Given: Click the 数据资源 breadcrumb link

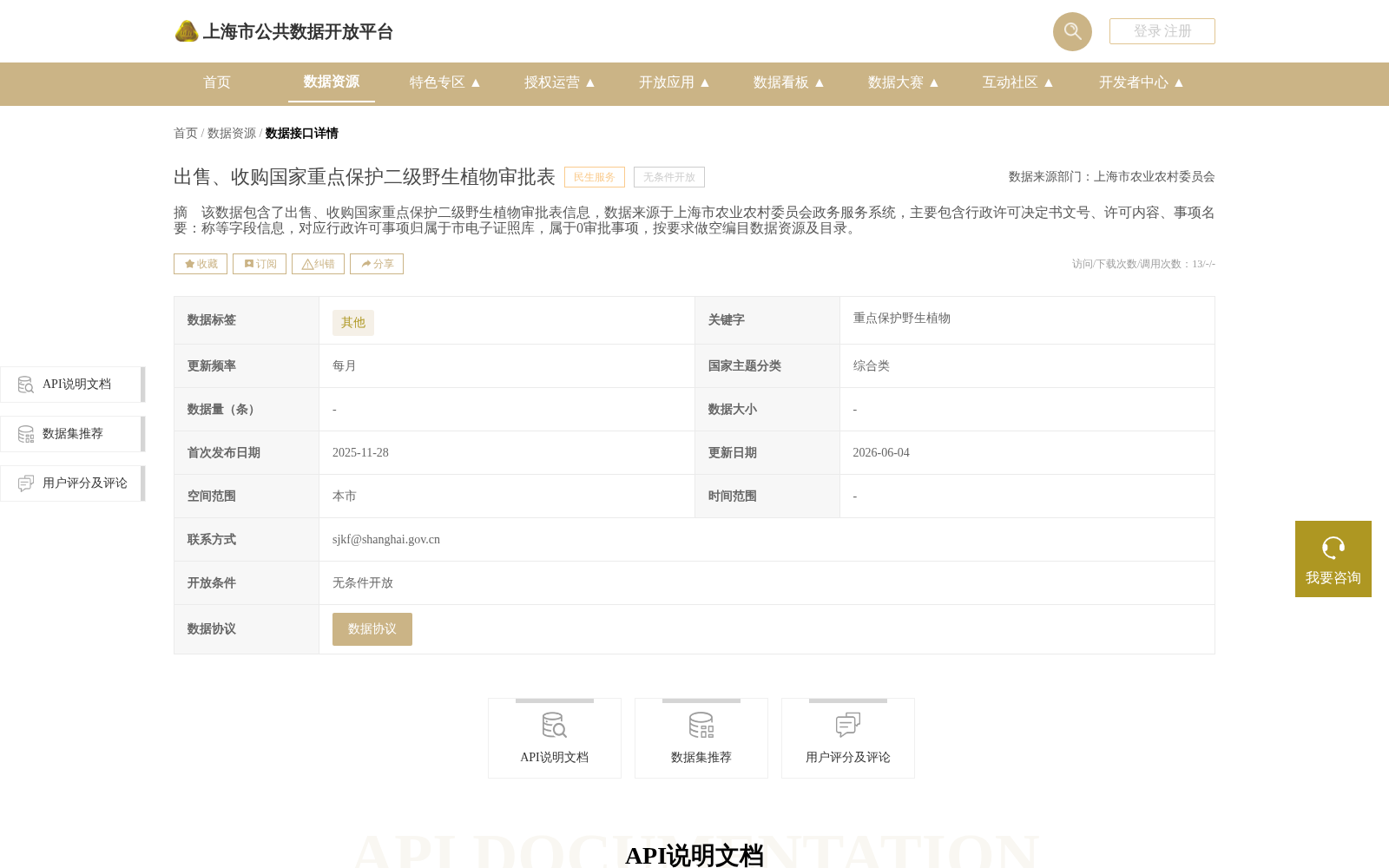Looking at the screenshot, I should click(x=232, y=133).
